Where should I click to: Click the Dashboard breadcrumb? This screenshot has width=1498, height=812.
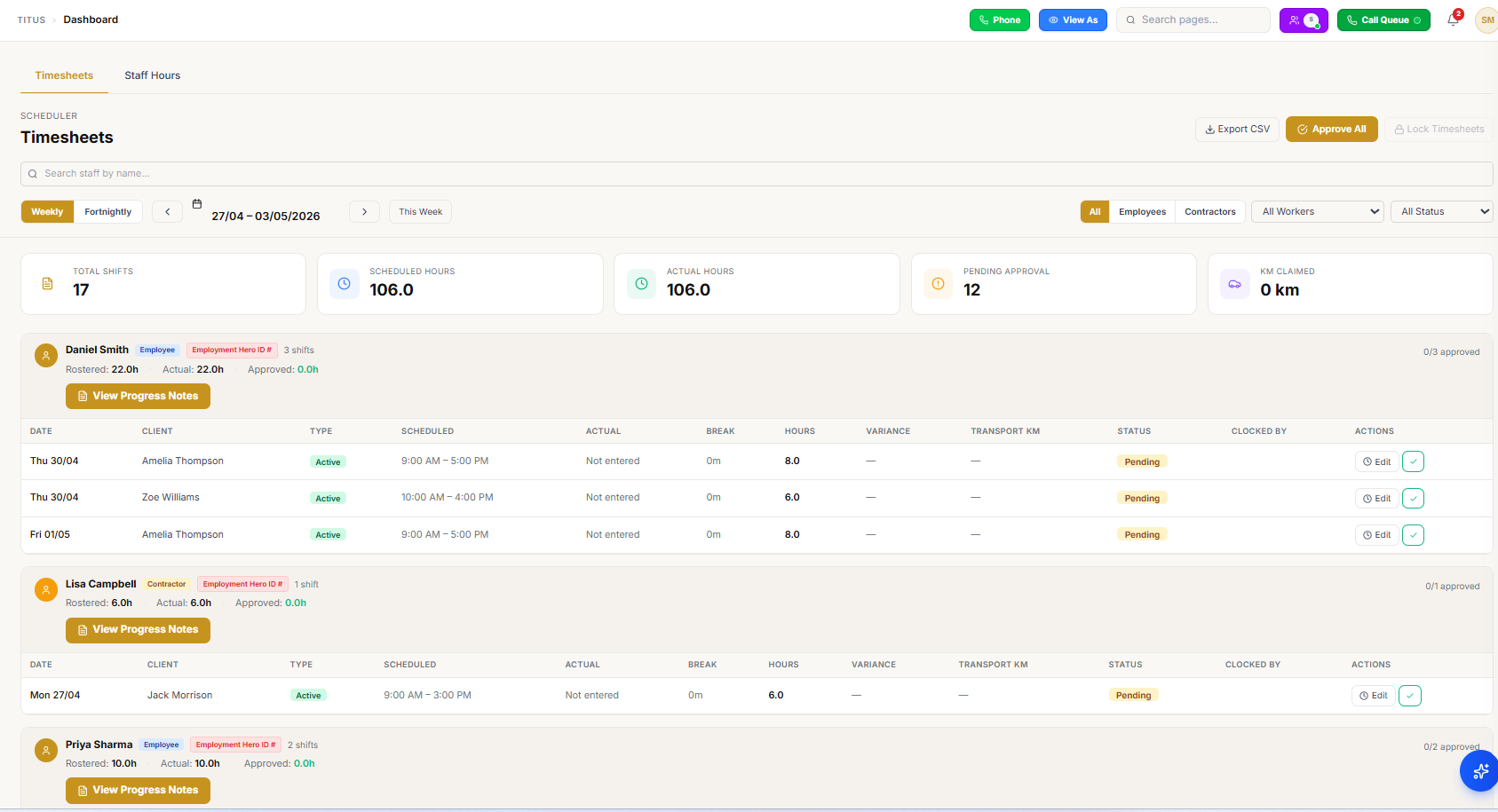click(x=91, y=20)
